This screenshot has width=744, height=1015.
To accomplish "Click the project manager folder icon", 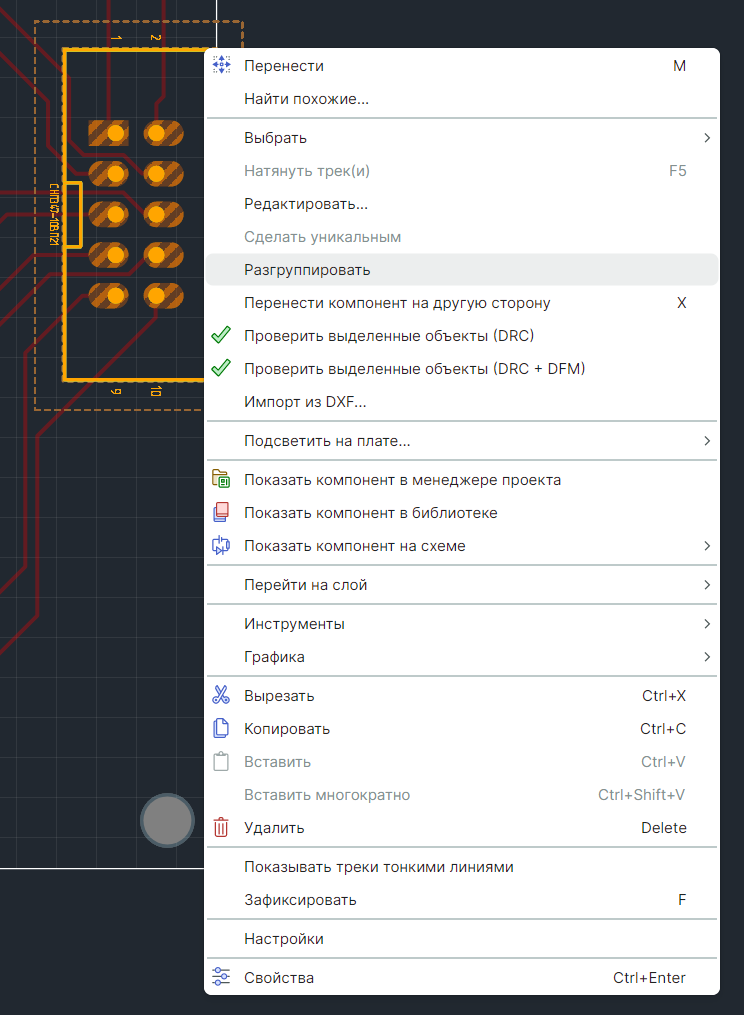I will (221, 480).
